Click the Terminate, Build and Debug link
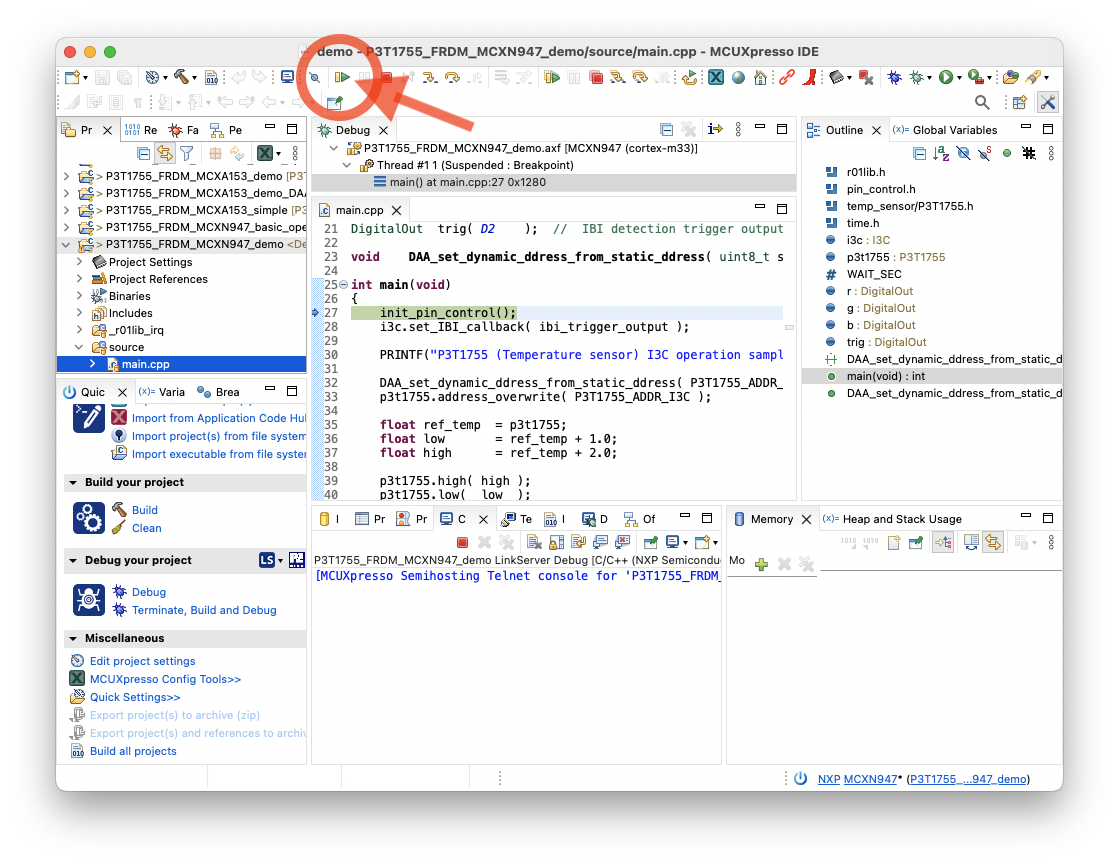Image resolution: width=1119 pixels, height=865 pixels. pos(204,610)
